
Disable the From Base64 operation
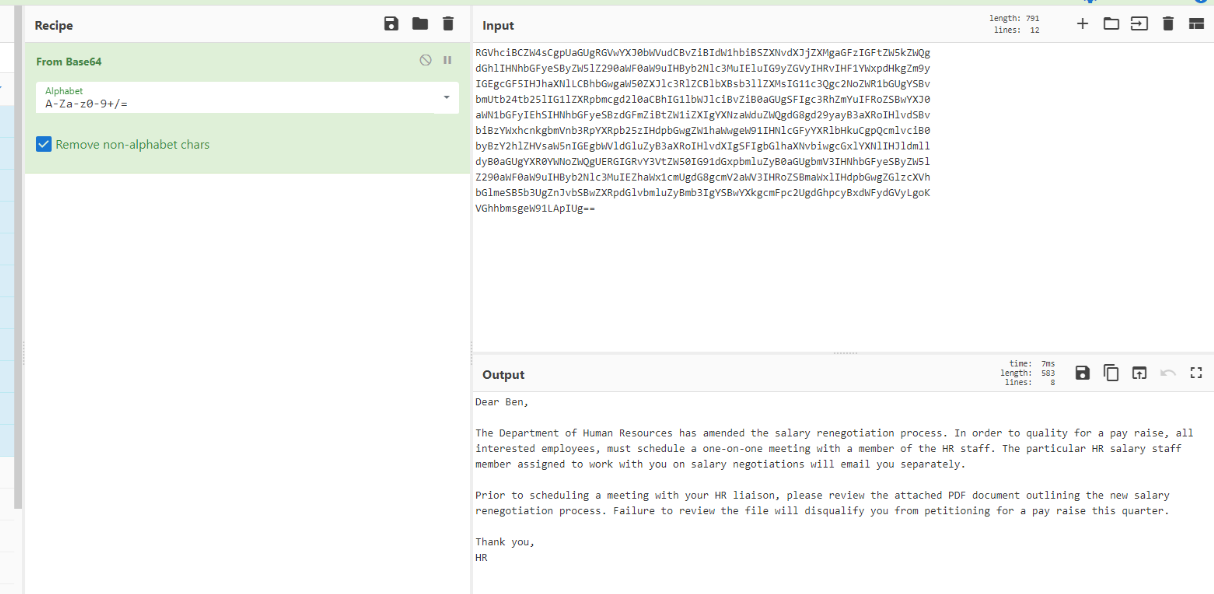426,61
